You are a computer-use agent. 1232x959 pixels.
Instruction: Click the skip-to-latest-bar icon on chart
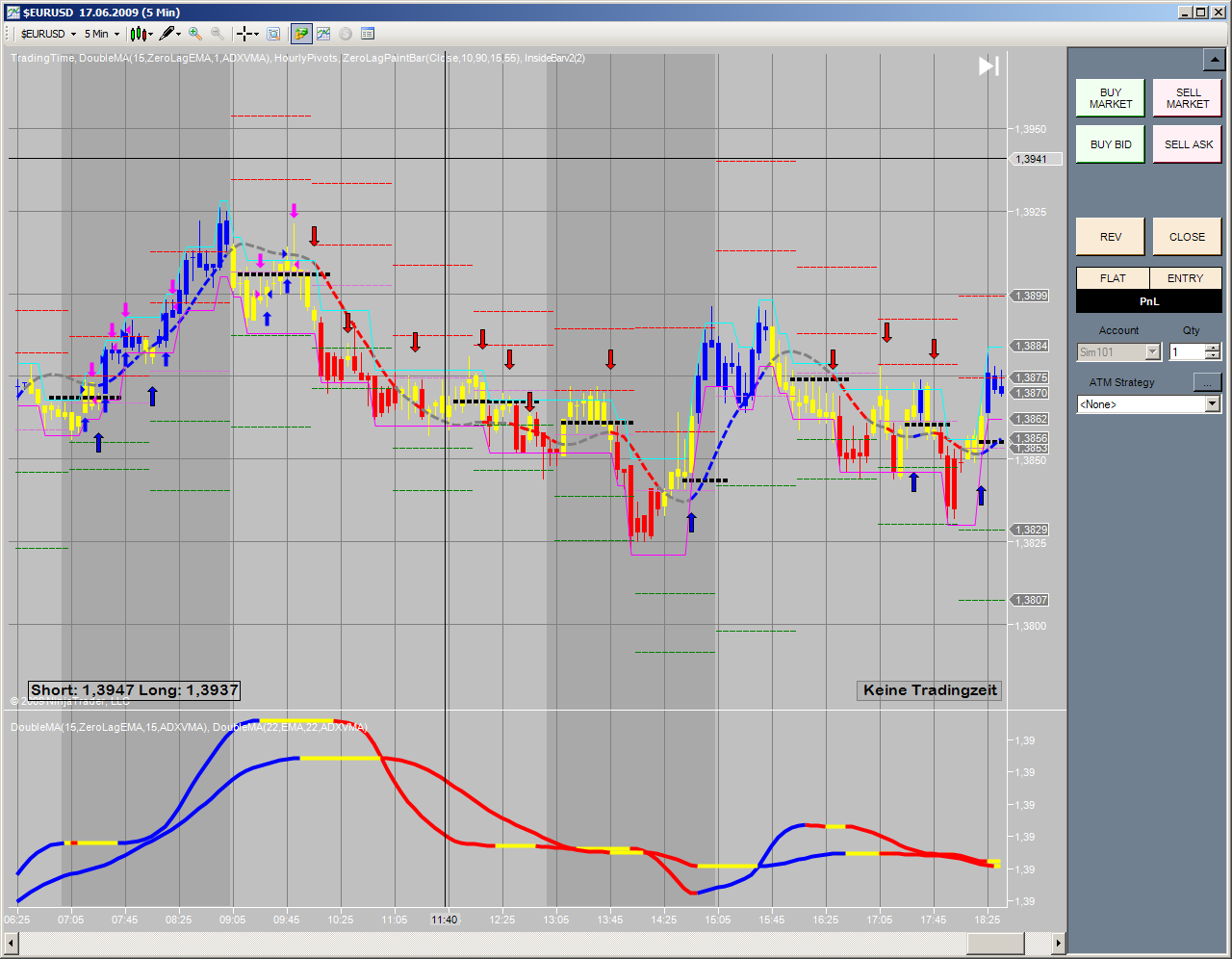tap(988, 65)
